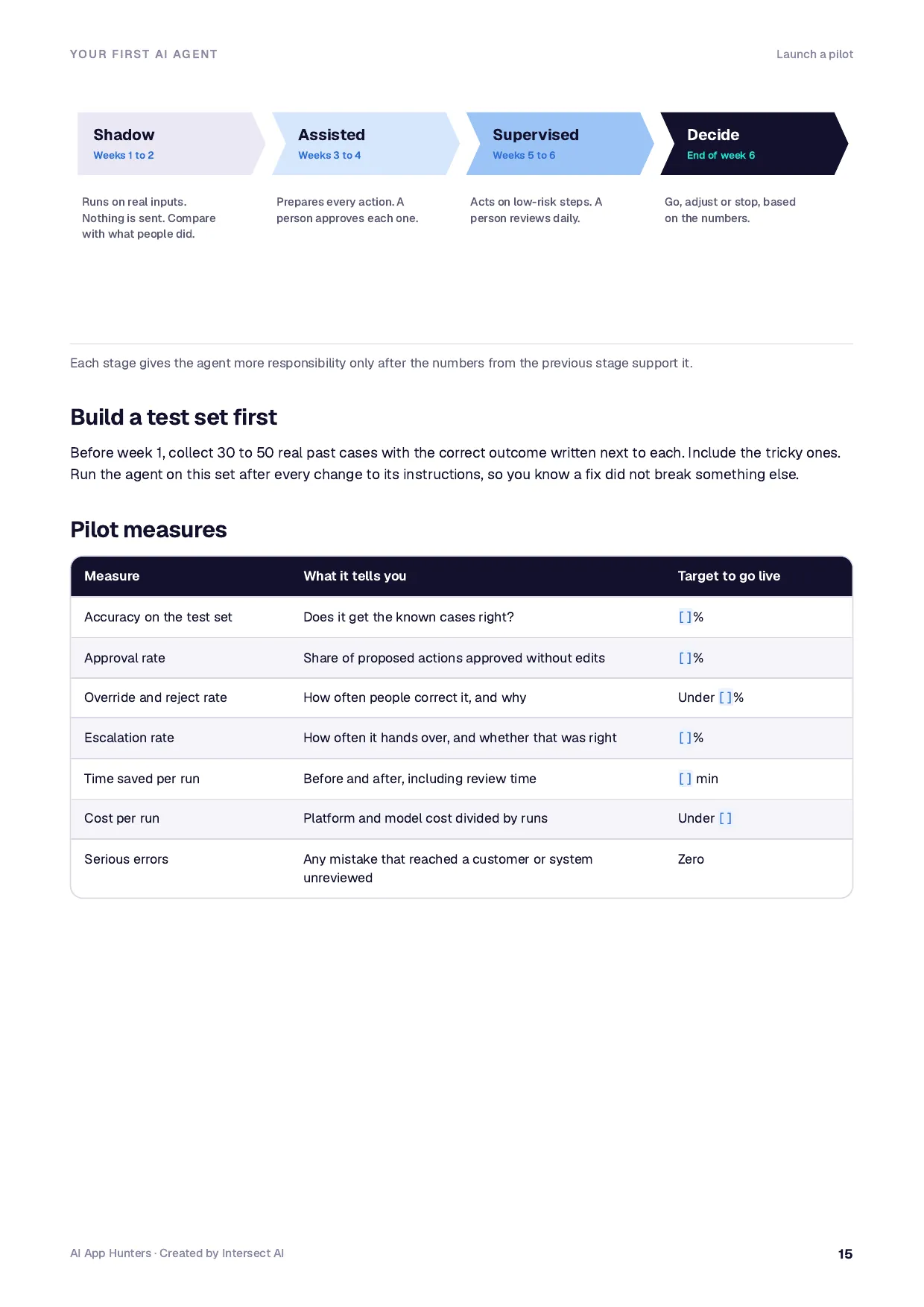Select the Escalation rate target placeholder
This screenshot has width=924, height=1307.
coord(685,738)
